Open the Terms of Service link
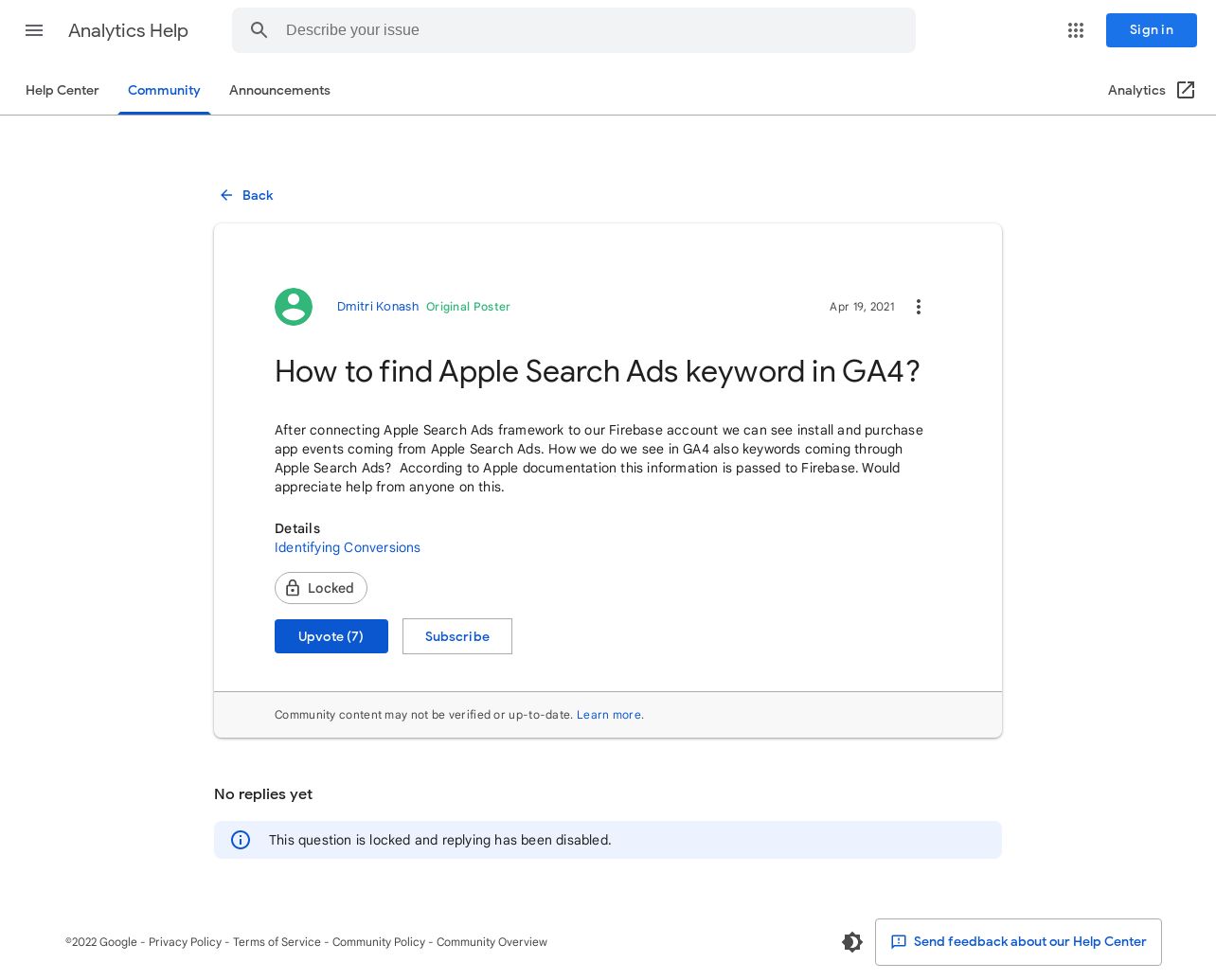The image size is (1216, 980). point(277,942)
